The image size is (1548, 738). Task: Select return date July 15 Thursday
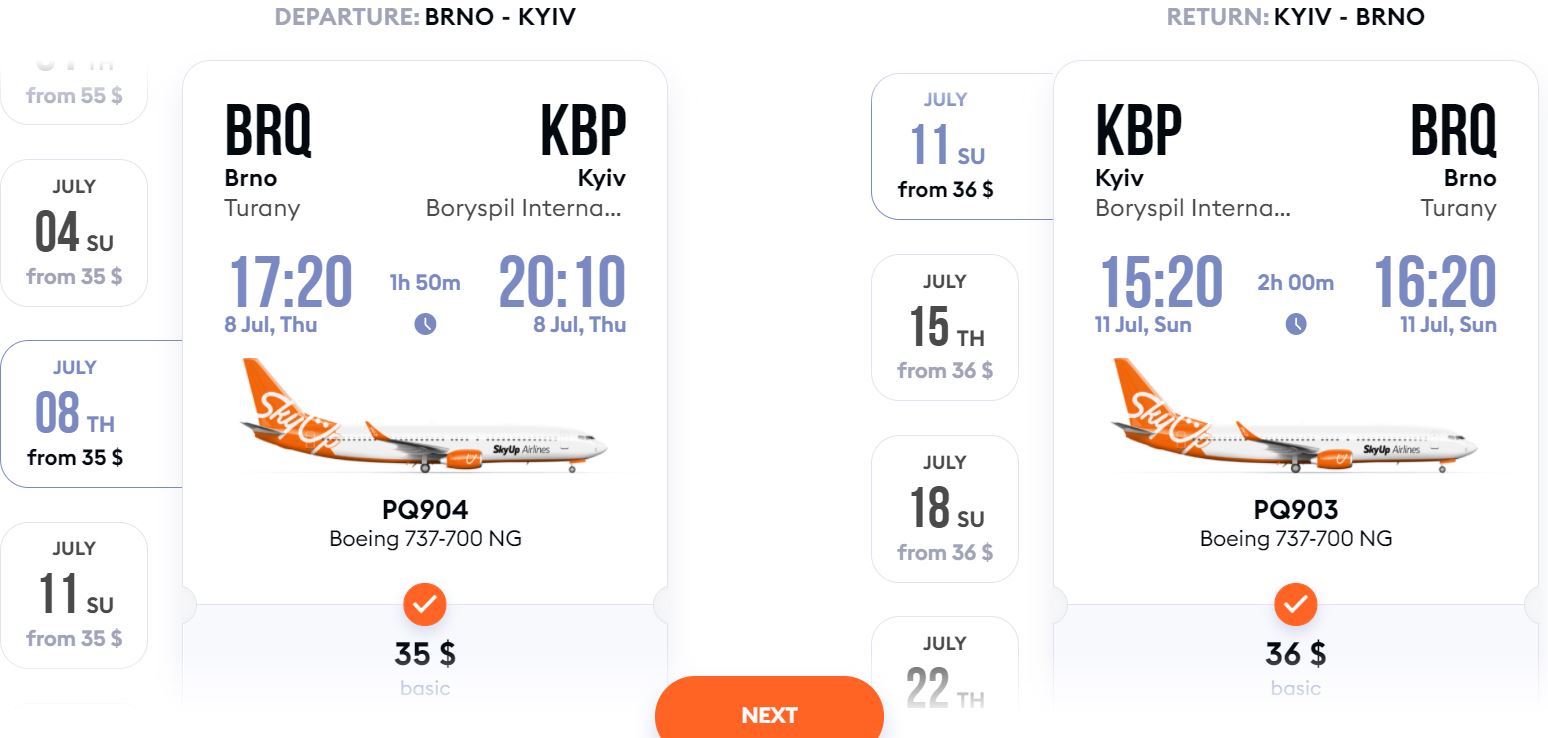click(945, 327)
